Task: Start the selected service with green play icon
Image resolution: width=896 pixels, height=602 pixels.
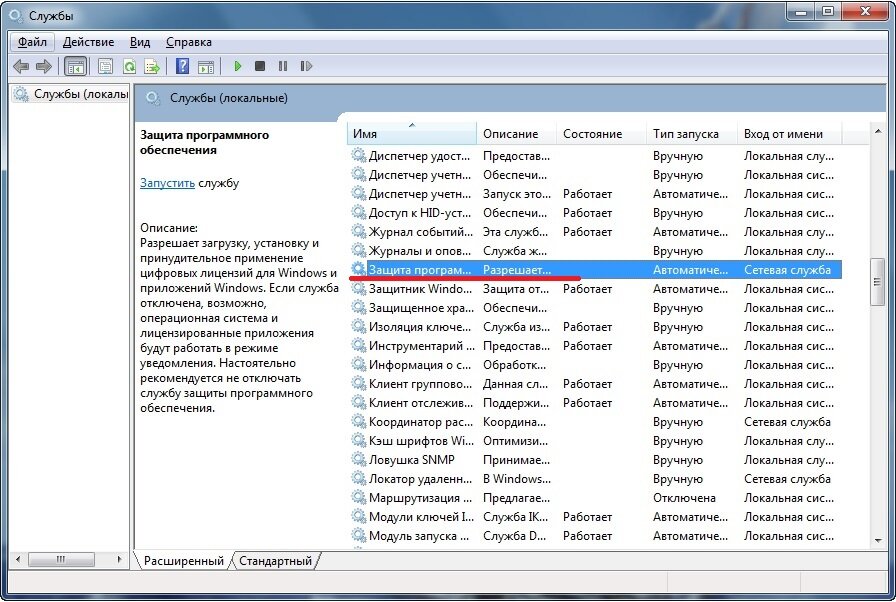Action: [237, 66]
